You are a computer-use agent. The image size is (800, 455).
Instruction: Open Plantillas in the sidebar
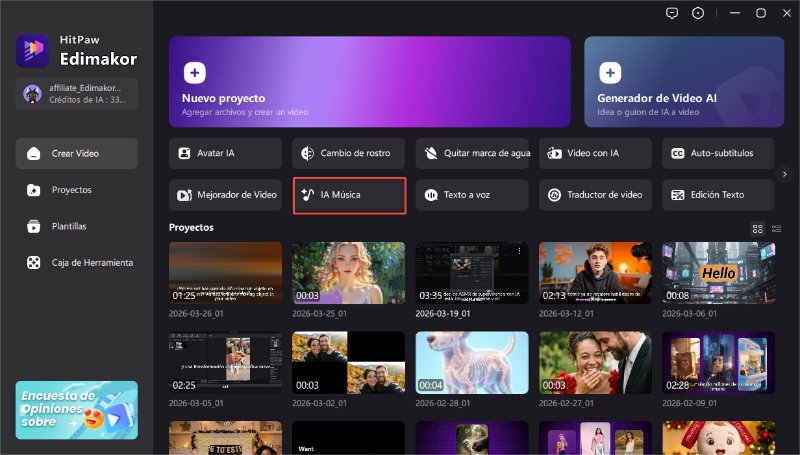77,226
